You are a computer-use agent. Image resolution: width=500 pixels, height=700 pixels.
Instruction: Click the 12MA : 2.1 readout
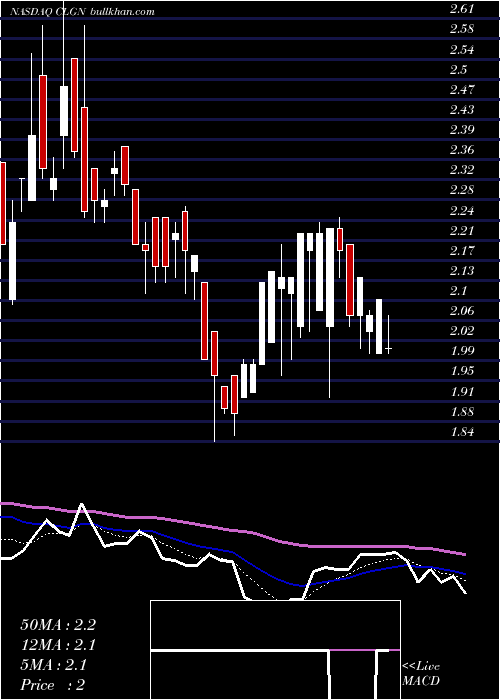click(x=58, y=645)
